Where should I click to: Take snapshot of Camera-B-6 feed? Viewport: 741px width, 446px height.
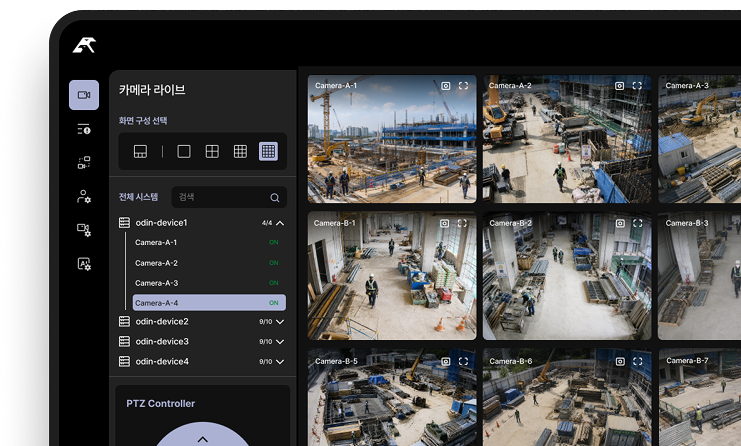[x=620, y=361]
